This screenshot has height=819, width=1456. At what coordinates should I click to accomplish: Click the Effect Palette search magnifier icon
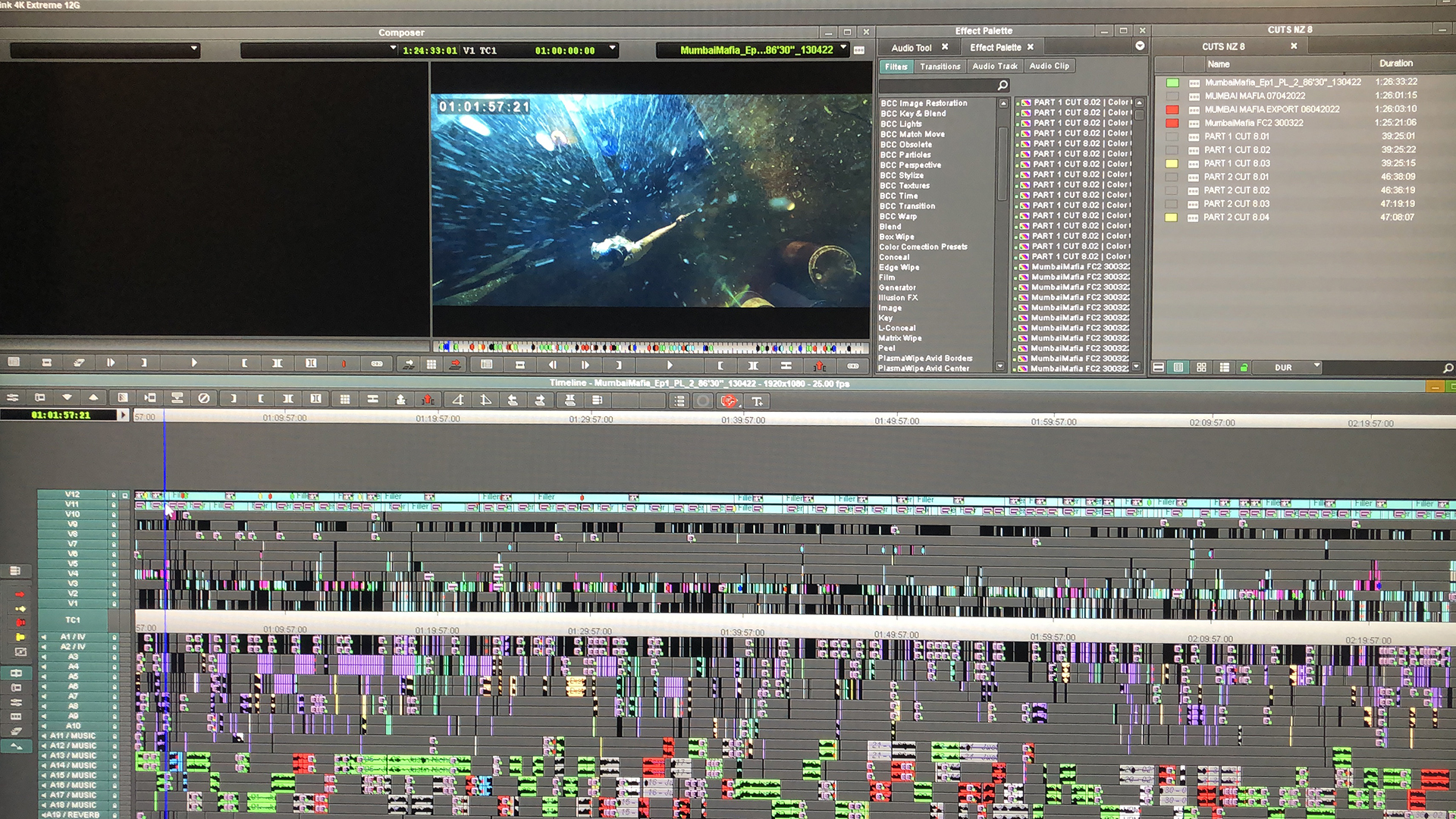(1003, 85)
